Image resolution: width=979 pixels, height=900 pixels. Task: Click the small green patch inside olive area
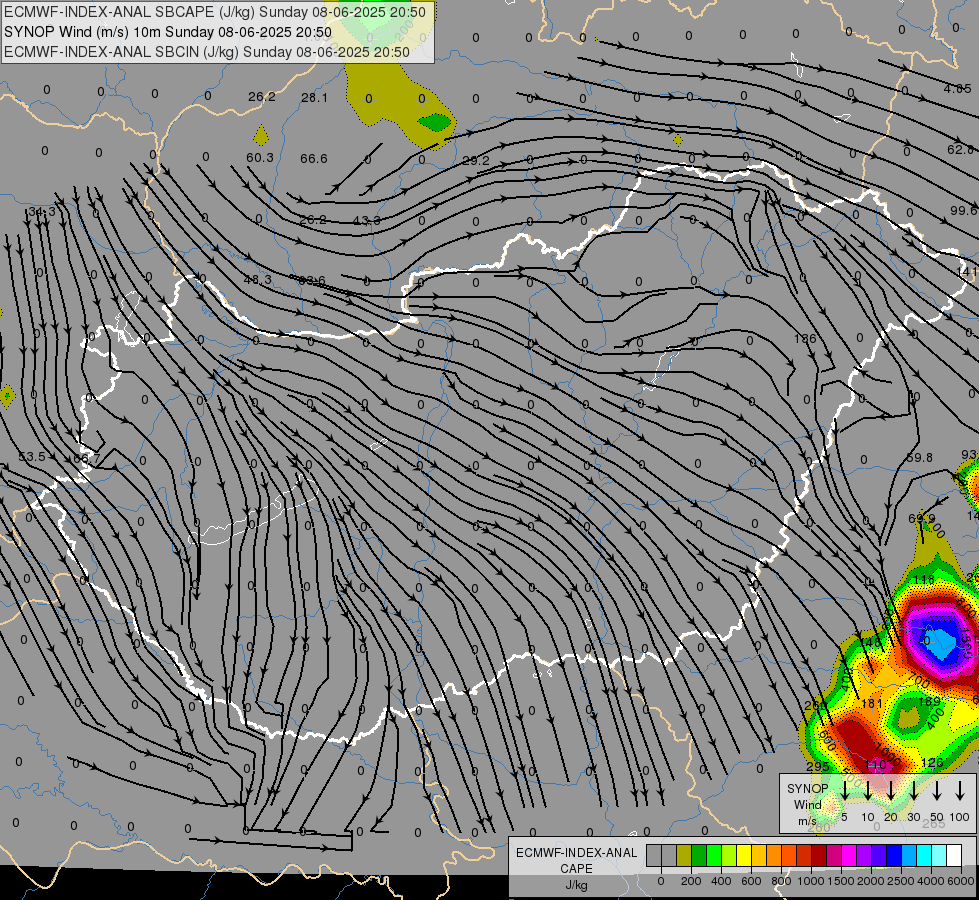click(434, 122)
